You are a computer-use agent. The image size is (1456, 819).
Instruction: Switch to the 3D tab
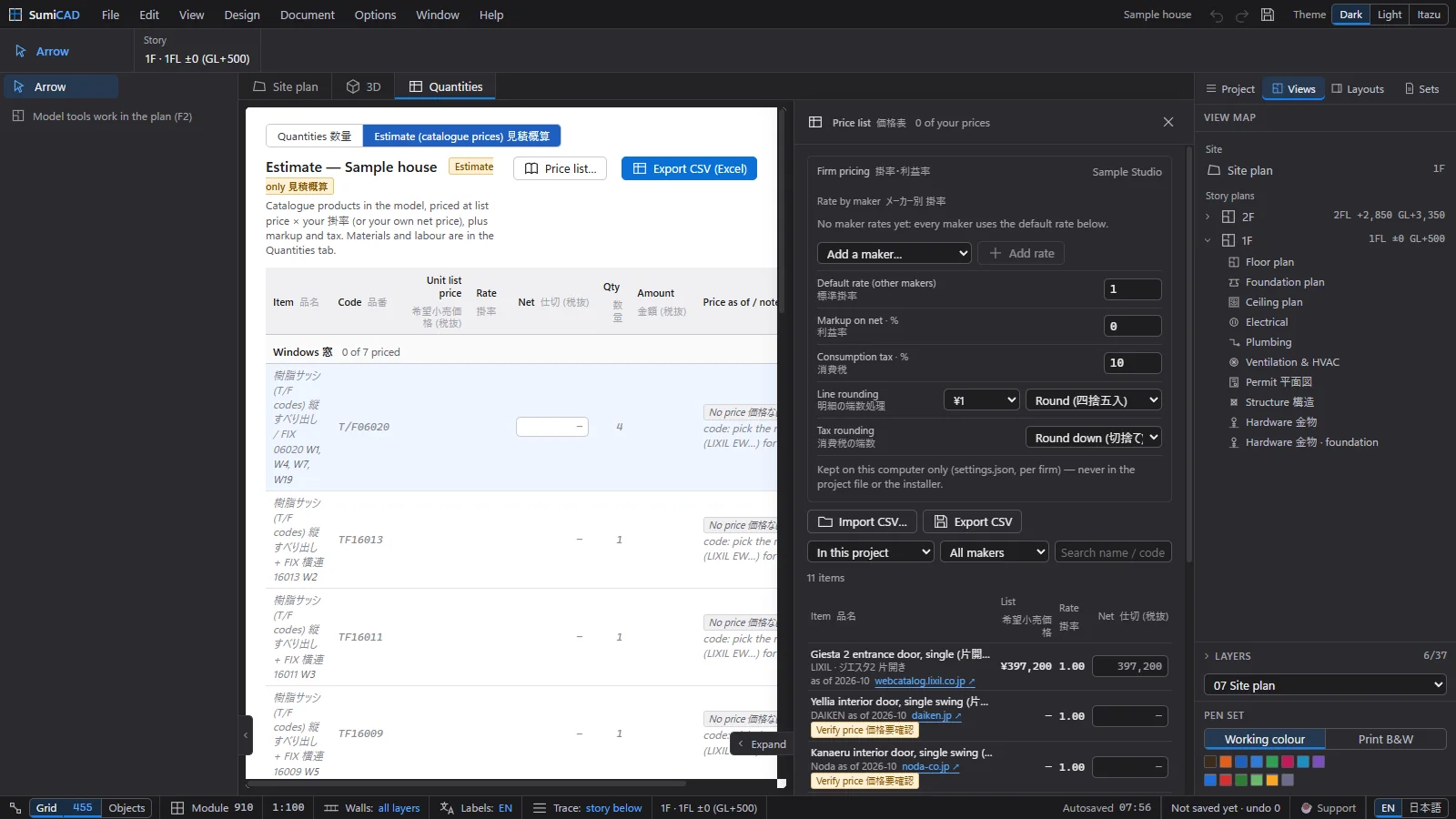(363, 86)
